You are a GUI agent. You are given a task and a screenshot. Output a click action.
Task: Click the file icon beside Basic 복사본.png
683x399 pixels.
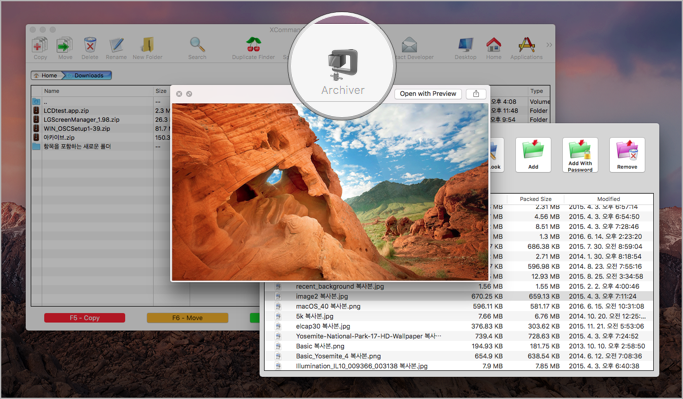point(278,346)
